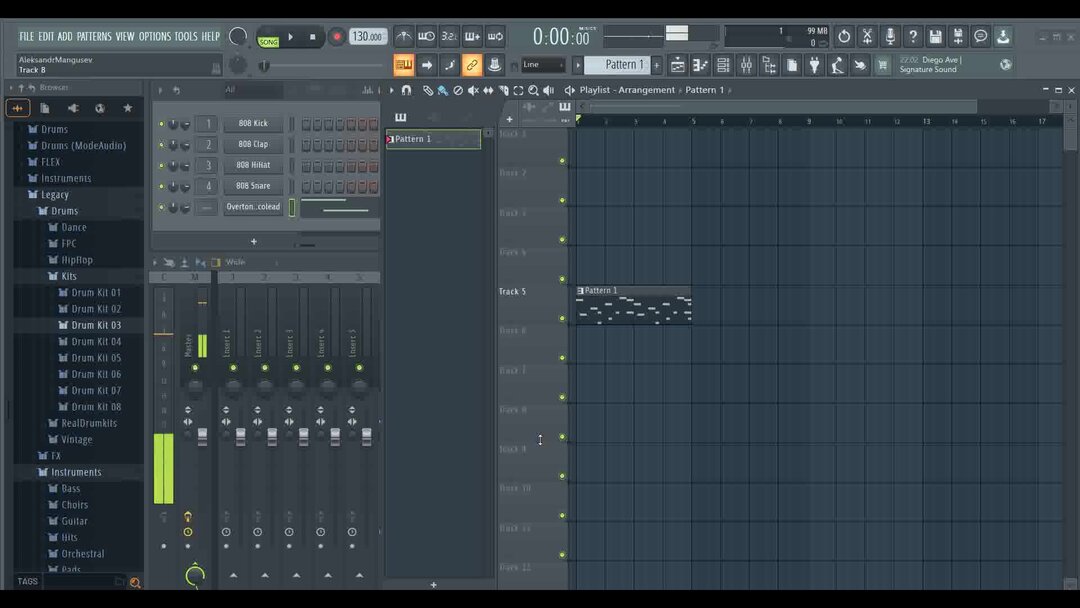Screen dimensions: 1080x608
Task: Toggle the orange chain multilink icon
Action: [472, 65]
